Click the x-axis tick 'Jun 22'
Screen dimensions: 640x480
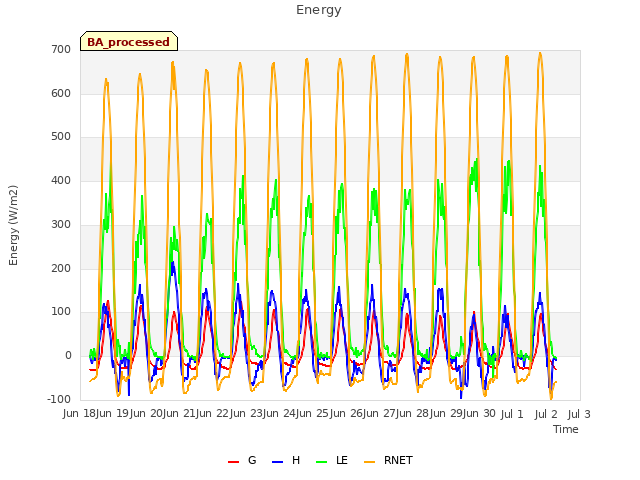pyautogui.click(x=213, y=414)
